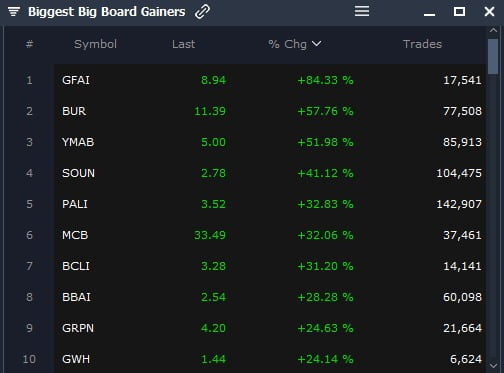This screenshot has width=504, height=373.
Task: Minimize the Biggest Big Board Gainers window
Action: [x=429, y=14]
